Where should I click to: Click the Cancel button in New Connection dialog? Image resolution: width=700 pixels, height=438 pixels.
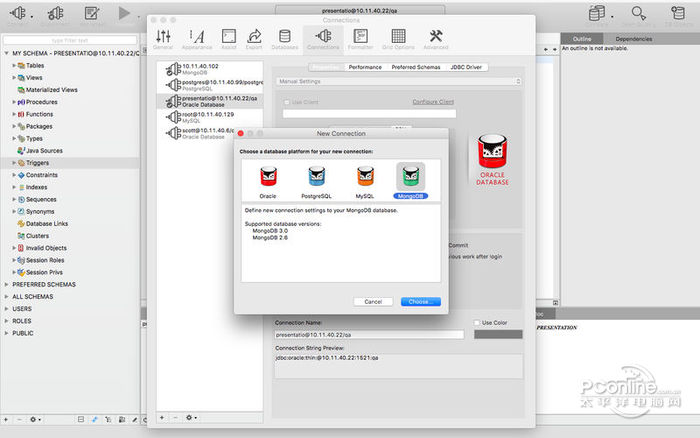pyautogui.click(x=373, y=302)
